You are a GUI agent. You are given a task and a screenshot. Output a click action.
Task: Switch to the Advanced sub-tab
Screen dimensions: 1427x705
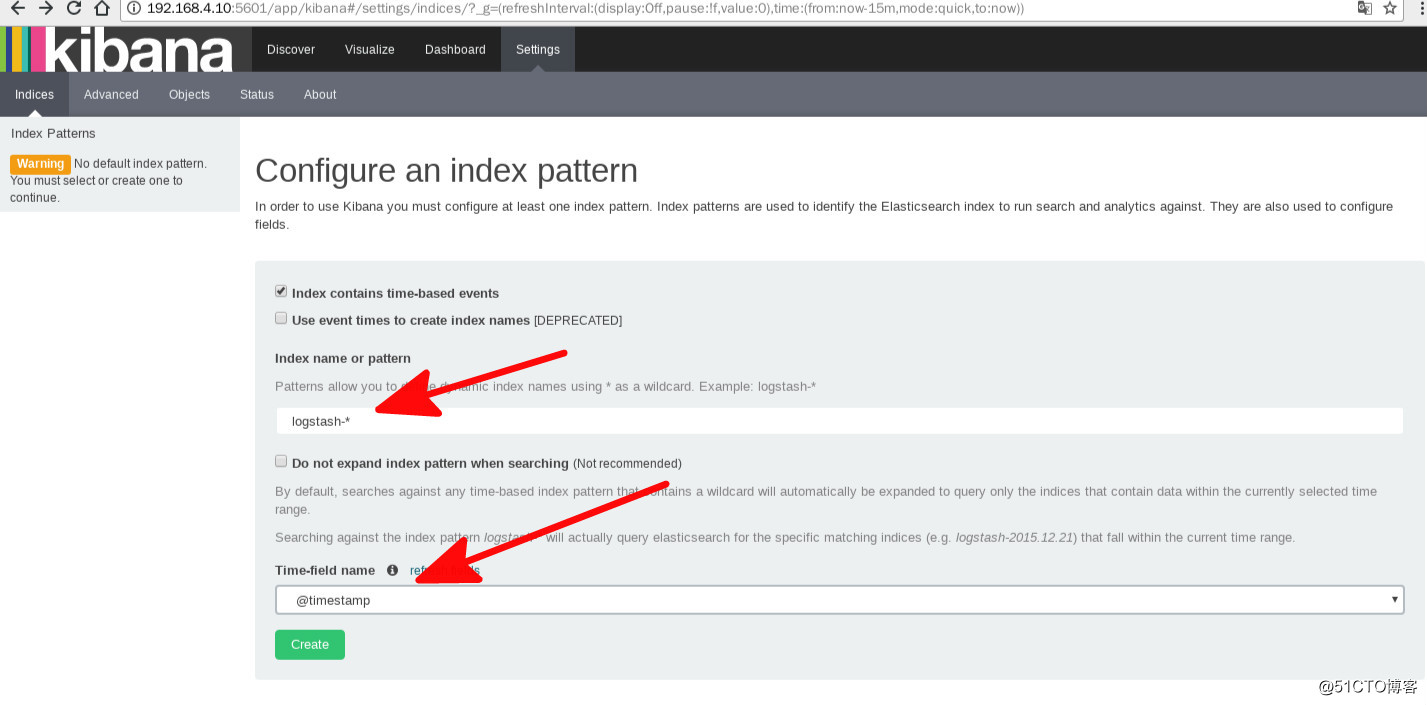pyautogui.click(x=111, y=94)
